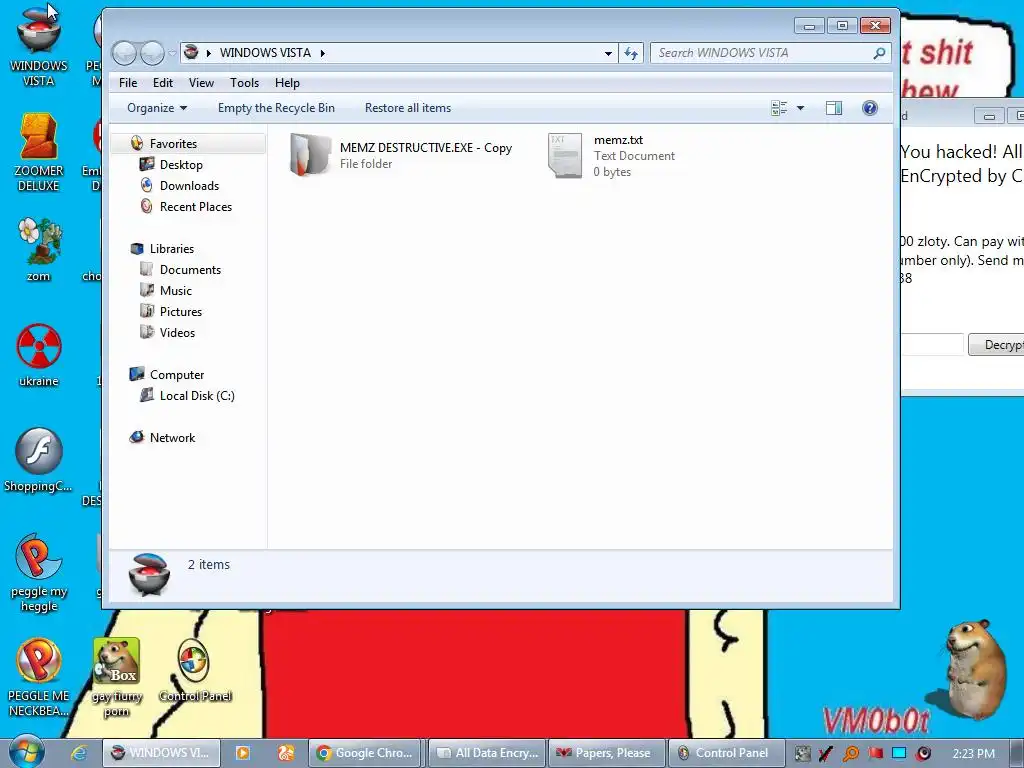Open the zom desktop shortcut
1024x768 pixels.
[39, 249]
